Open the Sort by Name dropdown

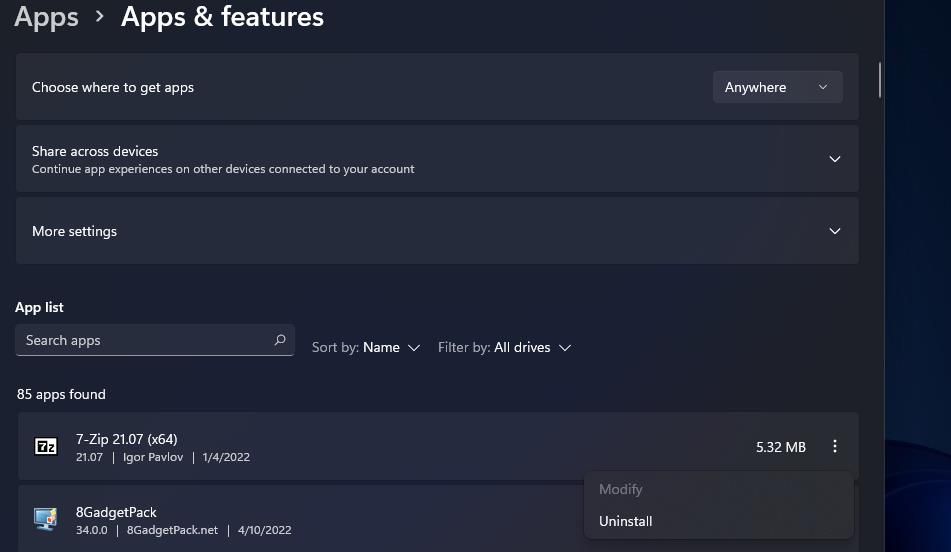point(366,348)
